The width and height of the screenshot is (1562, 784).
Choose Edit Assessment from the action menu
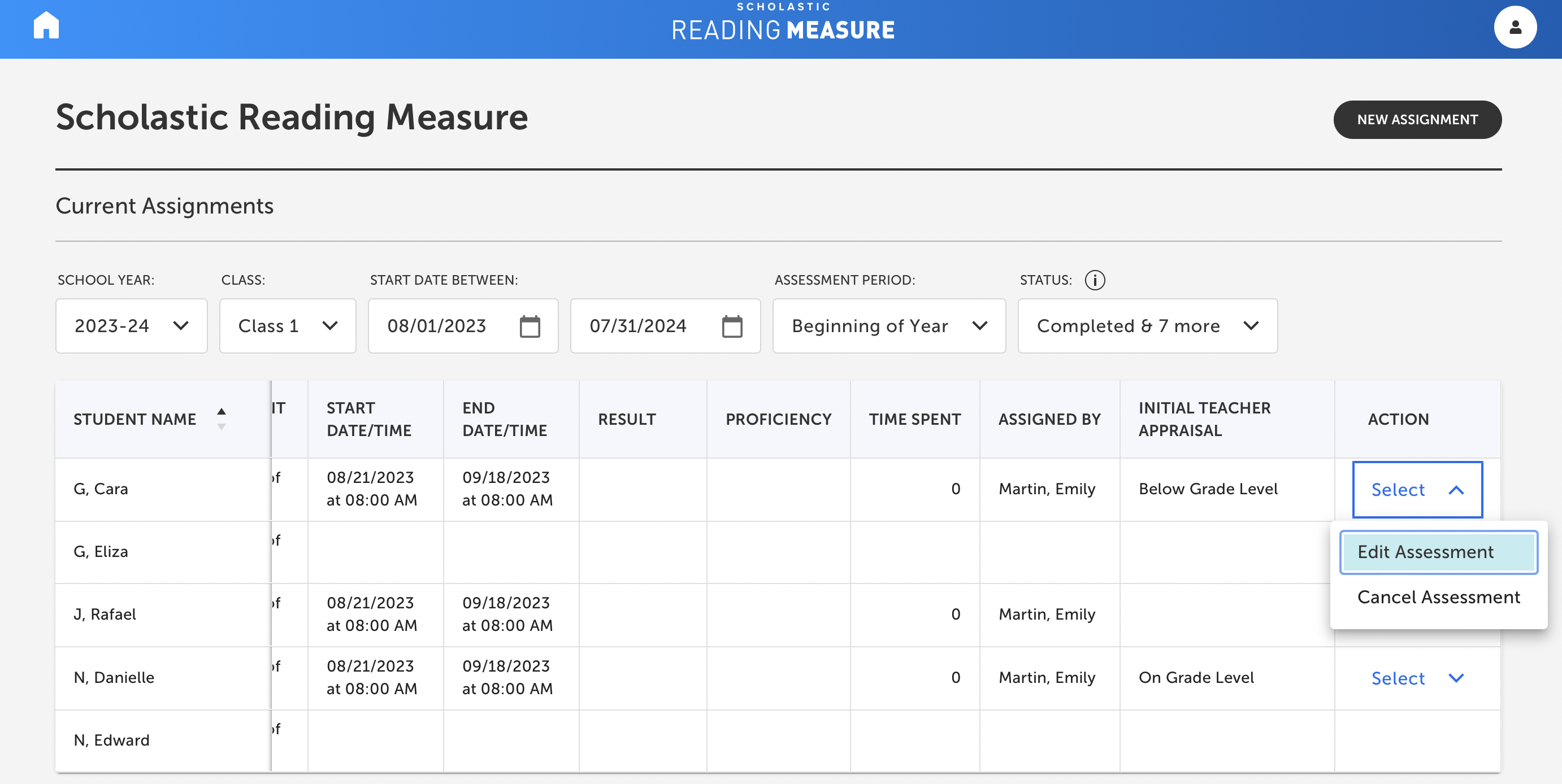click(x=1438, y=552)
